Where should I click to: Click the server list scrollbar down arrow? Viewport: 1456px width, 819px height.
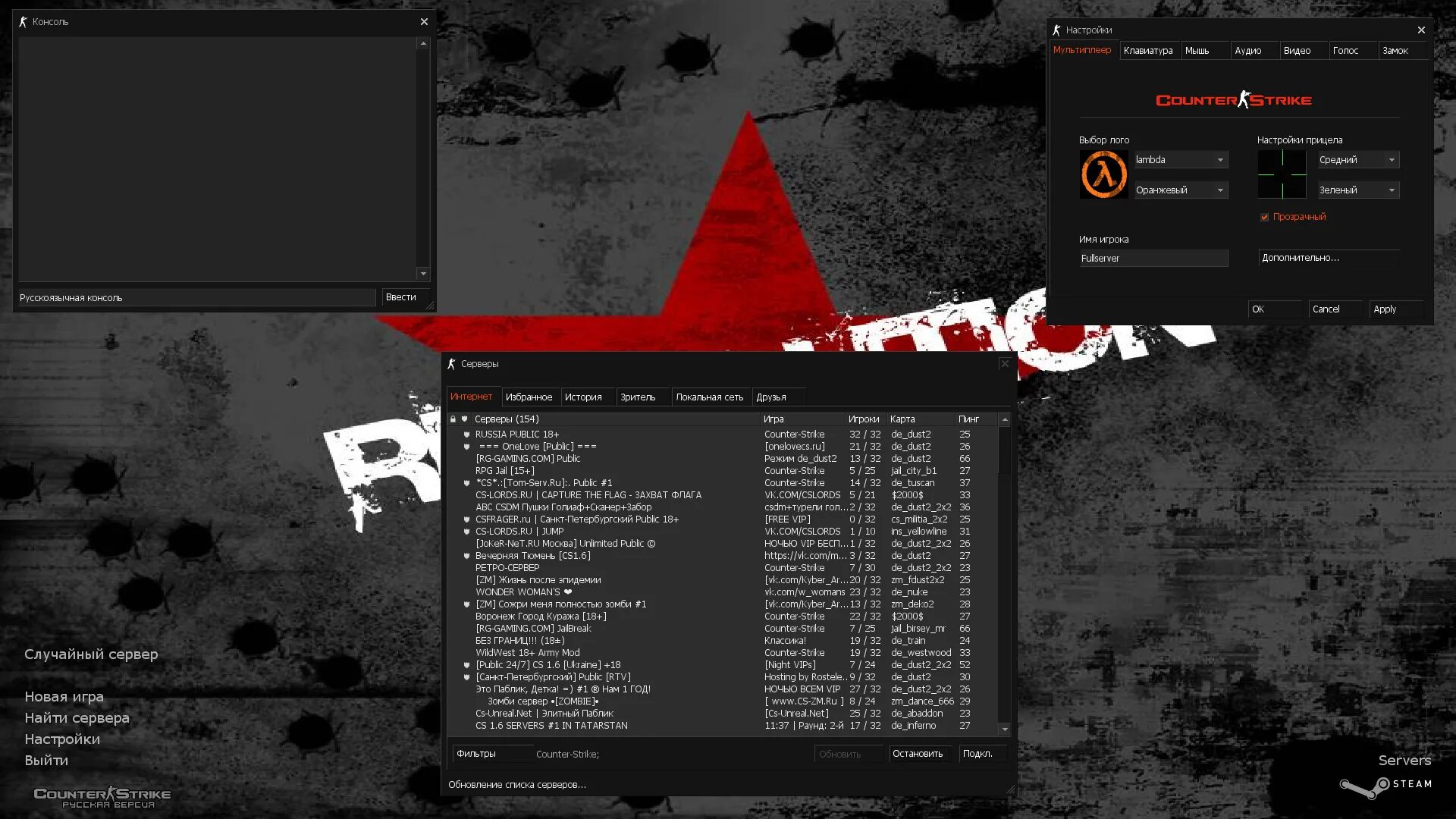click(1005, 730)
